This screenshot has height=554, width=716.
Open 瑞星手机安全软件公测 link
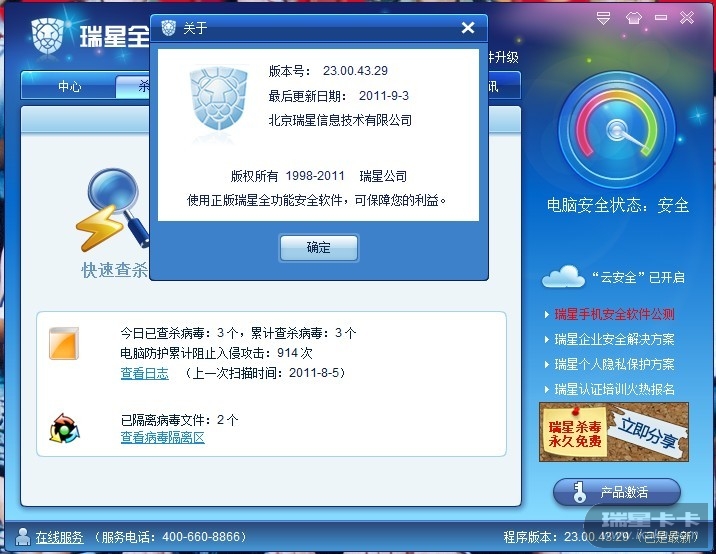click(x=614, y=314)
